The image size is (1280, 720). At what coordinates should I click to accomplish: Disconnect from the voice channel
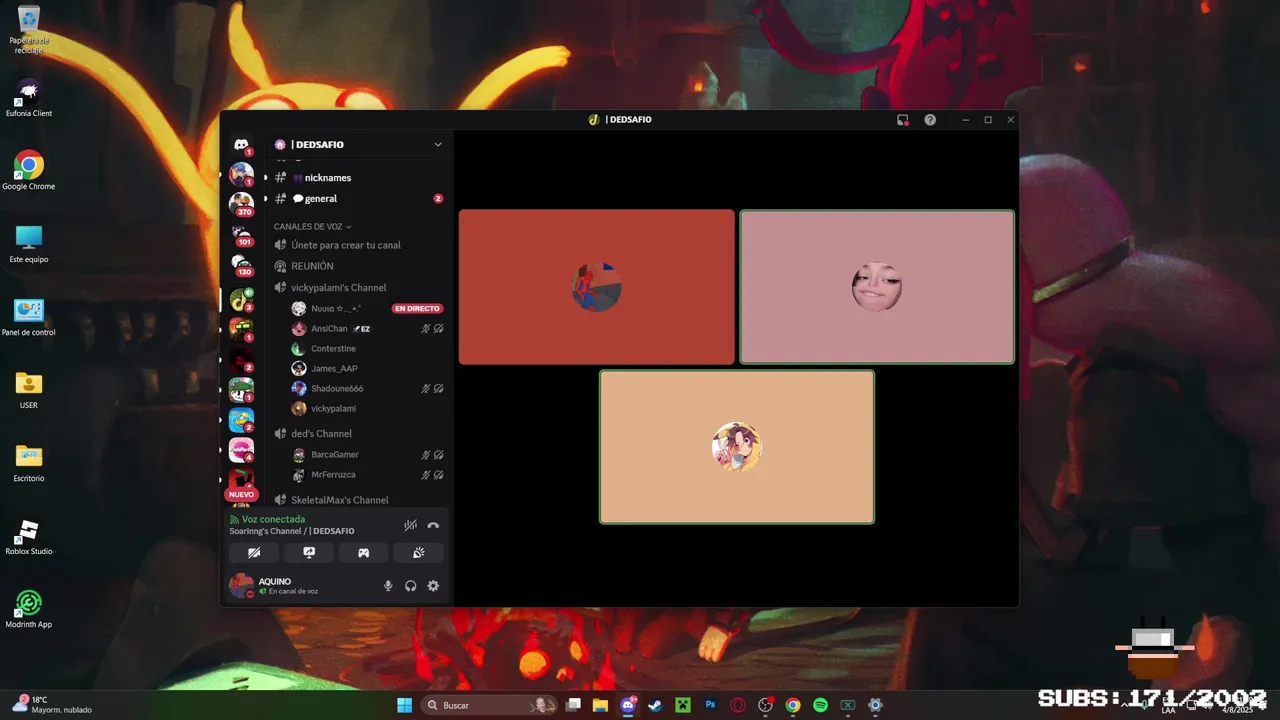click(x=433, y=525)
